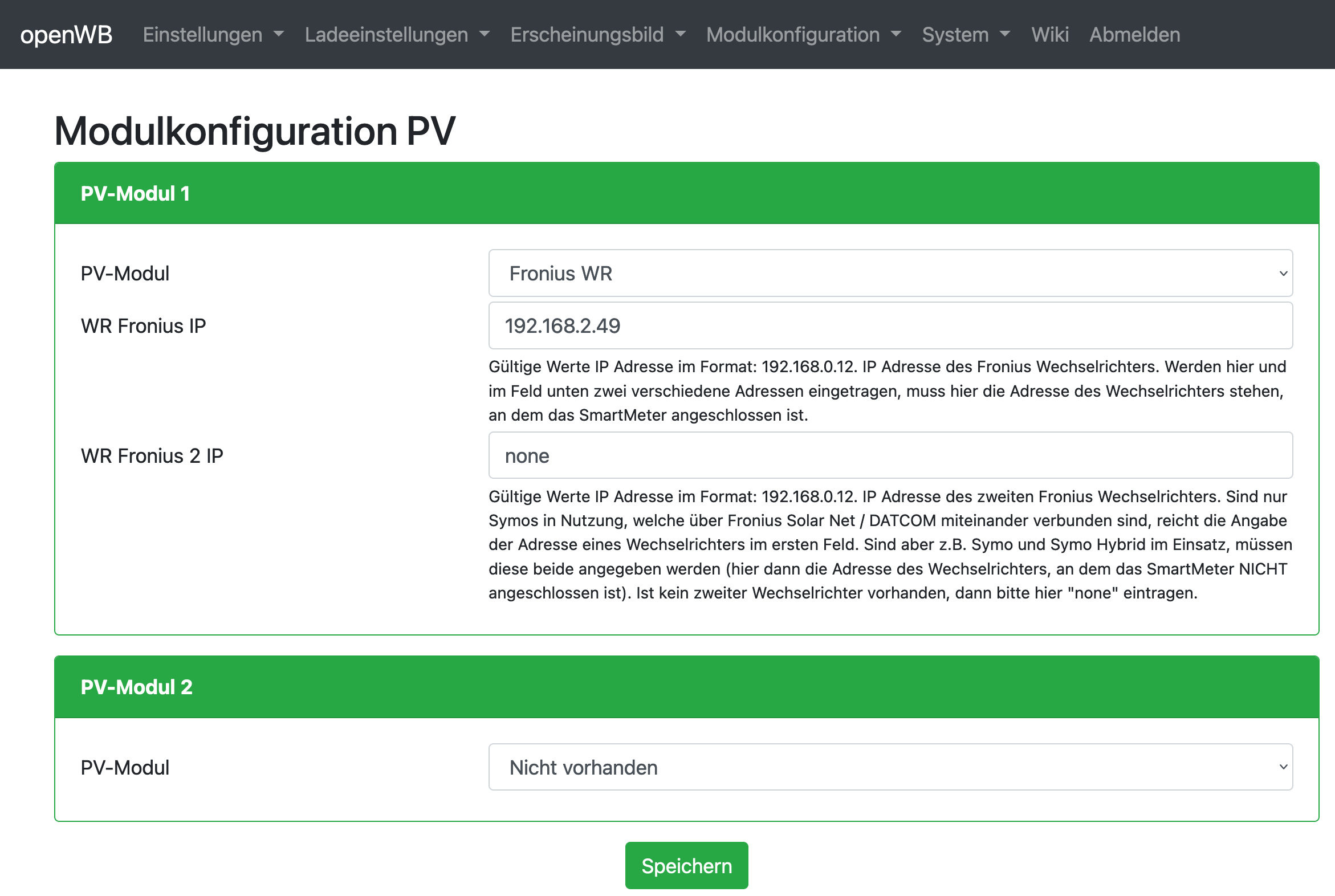Click the WR Fronius 2 IP label
1335x896 pixels.
tap(152, 455)
